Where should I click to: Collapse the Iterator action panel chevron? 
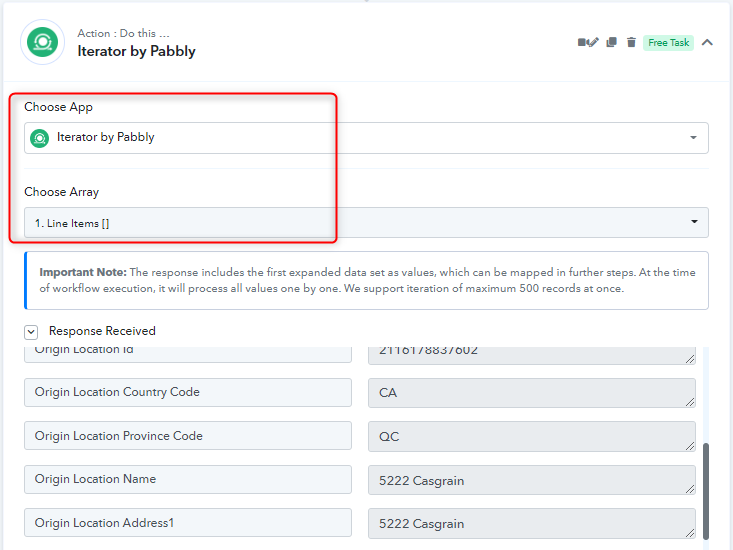pos(707,43)
